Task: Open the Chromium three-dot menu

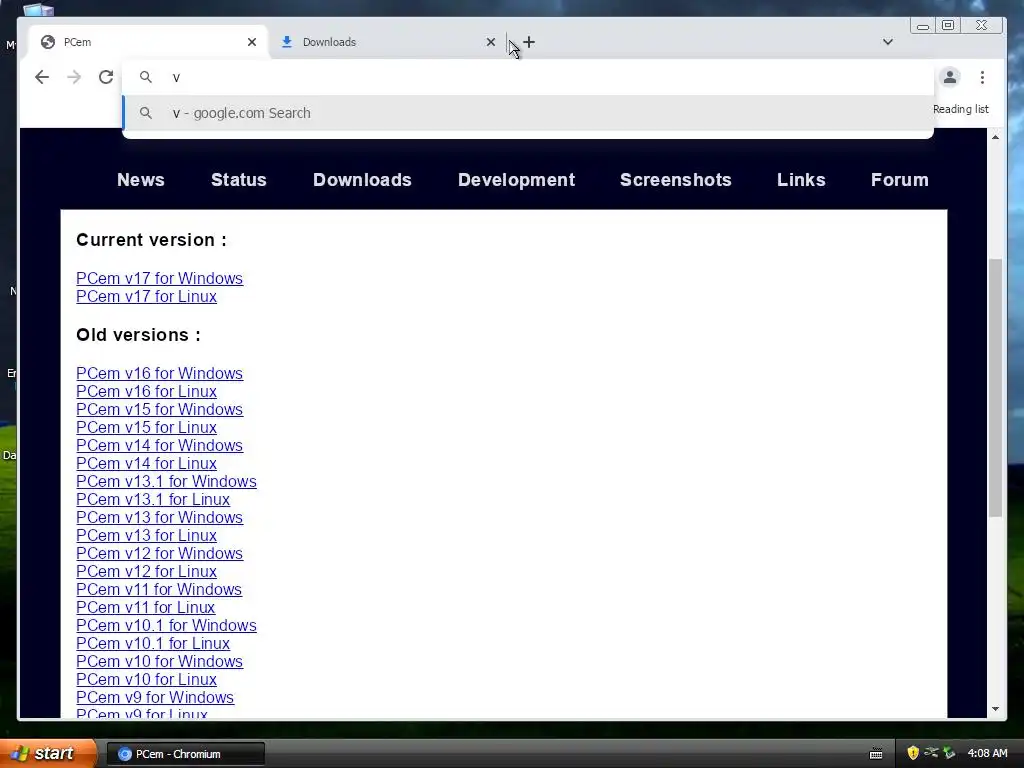Action: (982, 77)
